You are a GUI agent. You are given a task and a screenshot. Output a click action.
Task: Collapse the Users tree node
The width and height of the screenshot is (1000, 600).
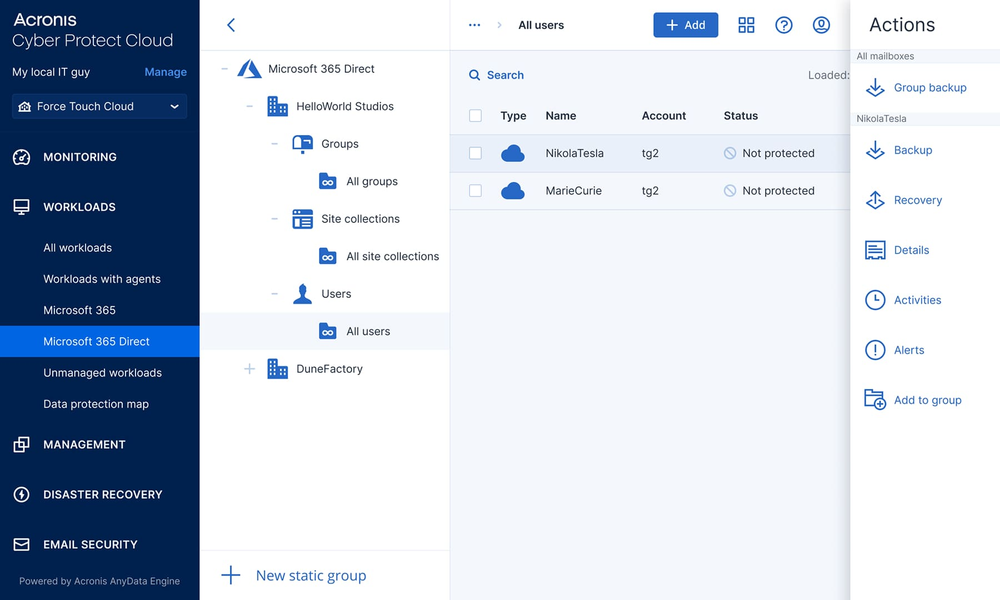274,294
